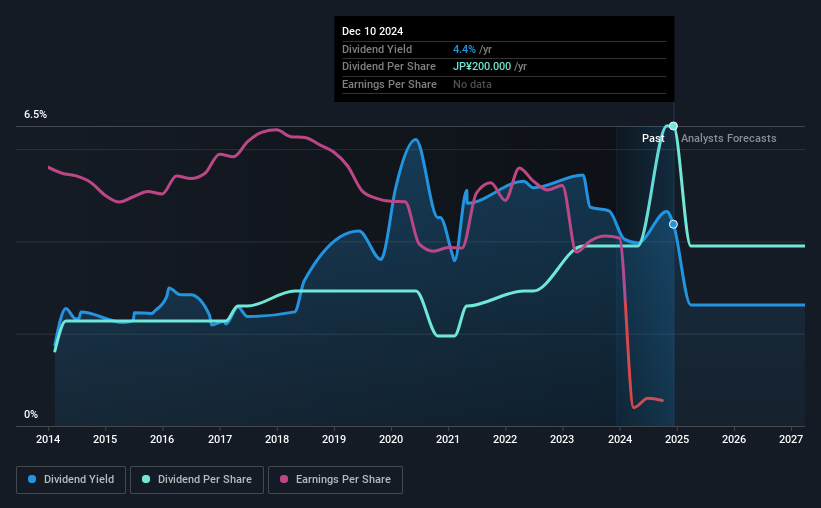Click the 2014 x-axis label
The image size is (821, 508).
(48, 439)
